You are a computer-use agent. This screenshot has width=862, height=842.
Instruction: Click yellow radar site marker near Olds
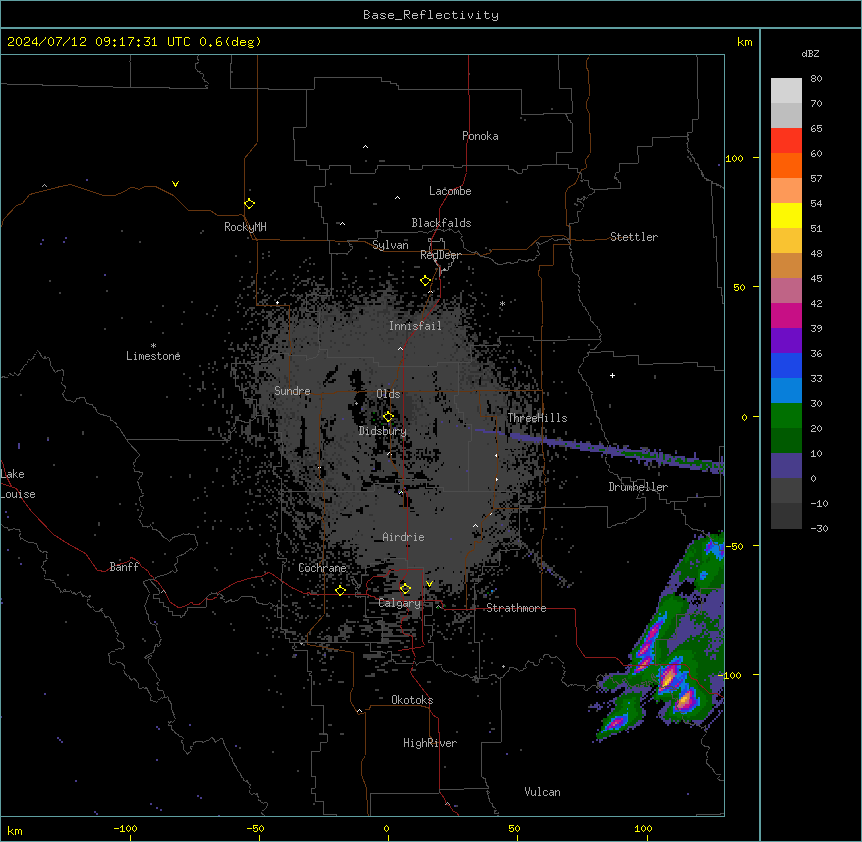click(x=388, y=417)
